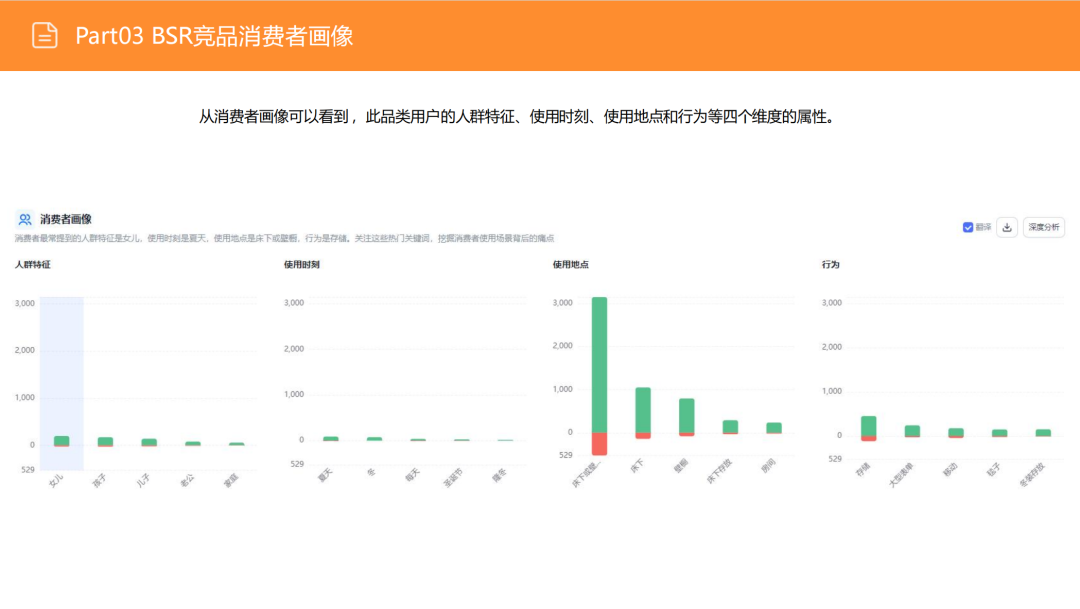Image resolution: width=1080 pixels, height=609 pixels.
Task: Click the 存储 axis label
Action: (863, 469)
